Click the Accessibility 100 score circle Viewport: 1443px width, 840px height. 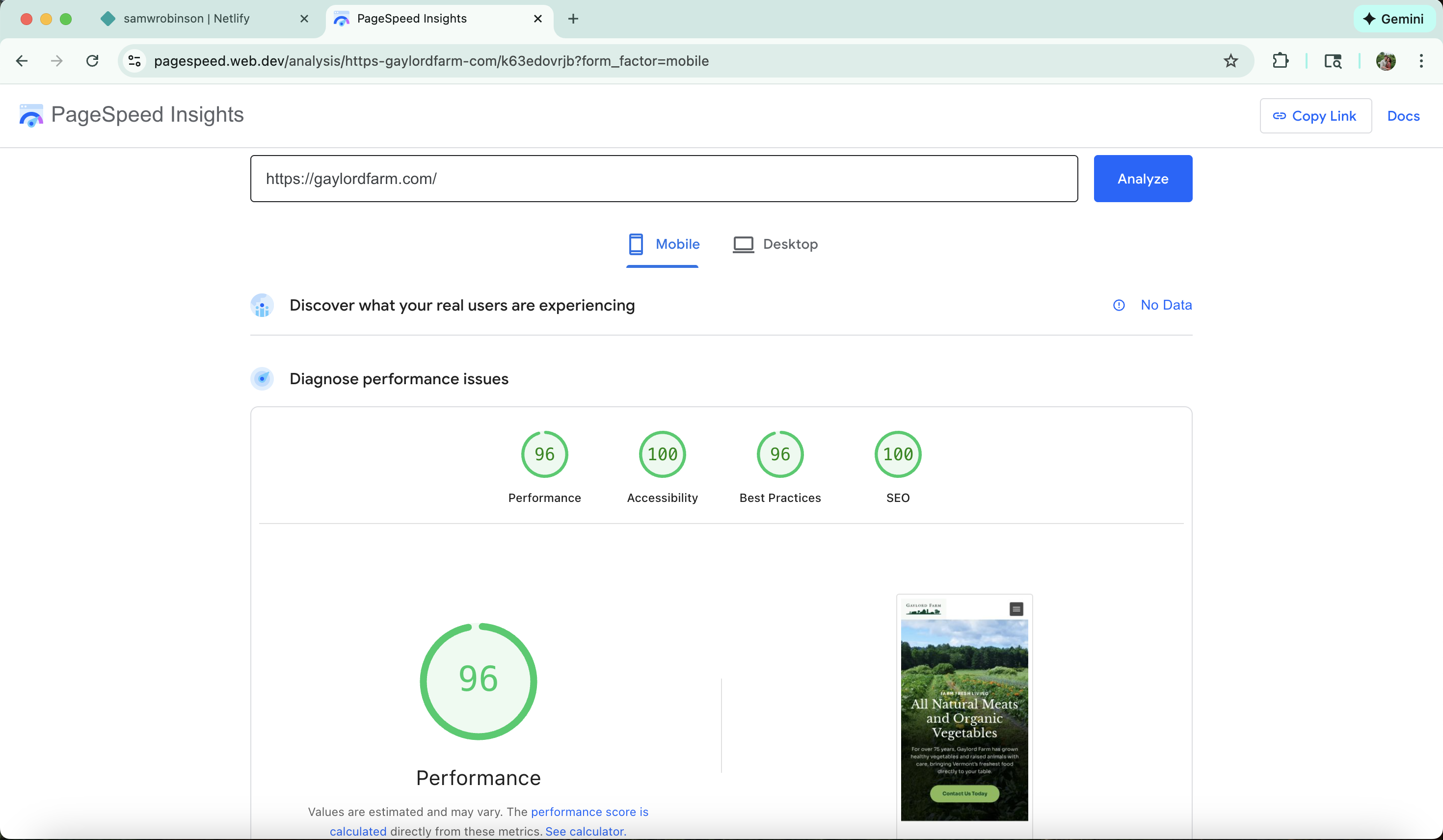(x=662, y=454)
